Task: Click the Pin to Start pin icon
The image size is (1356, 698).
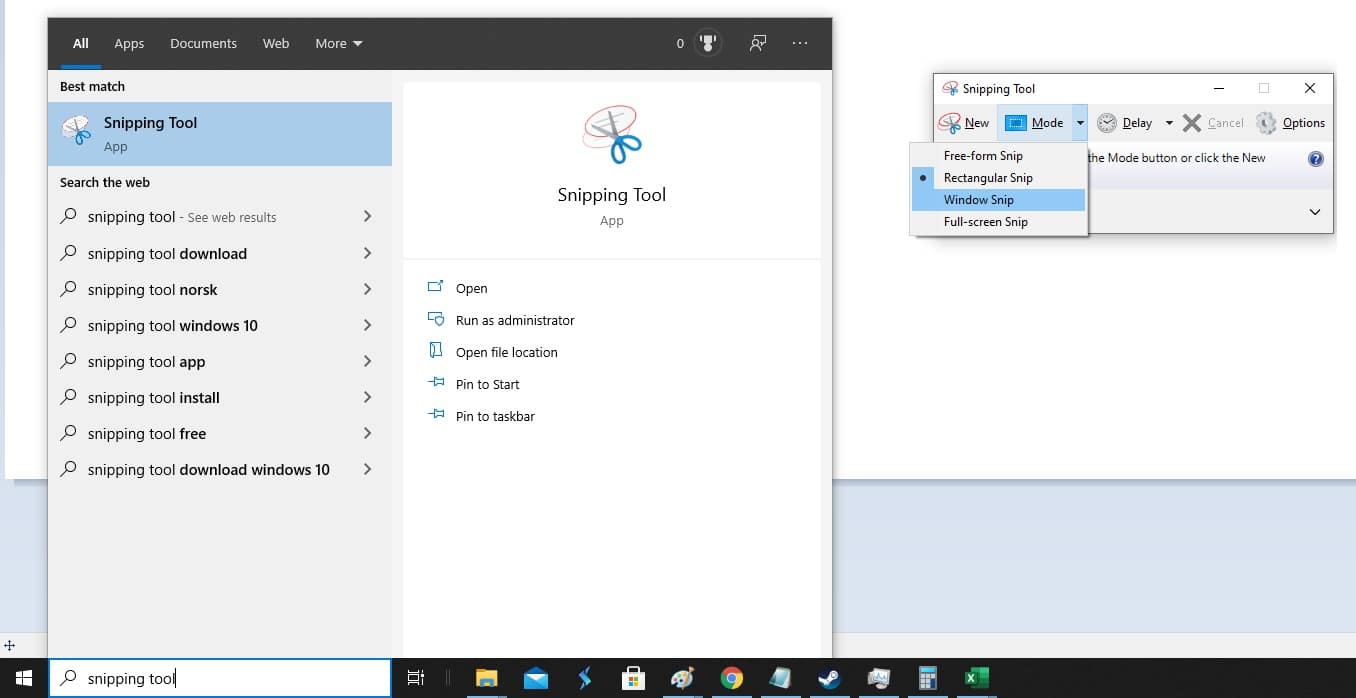Action: pos(436,383)
